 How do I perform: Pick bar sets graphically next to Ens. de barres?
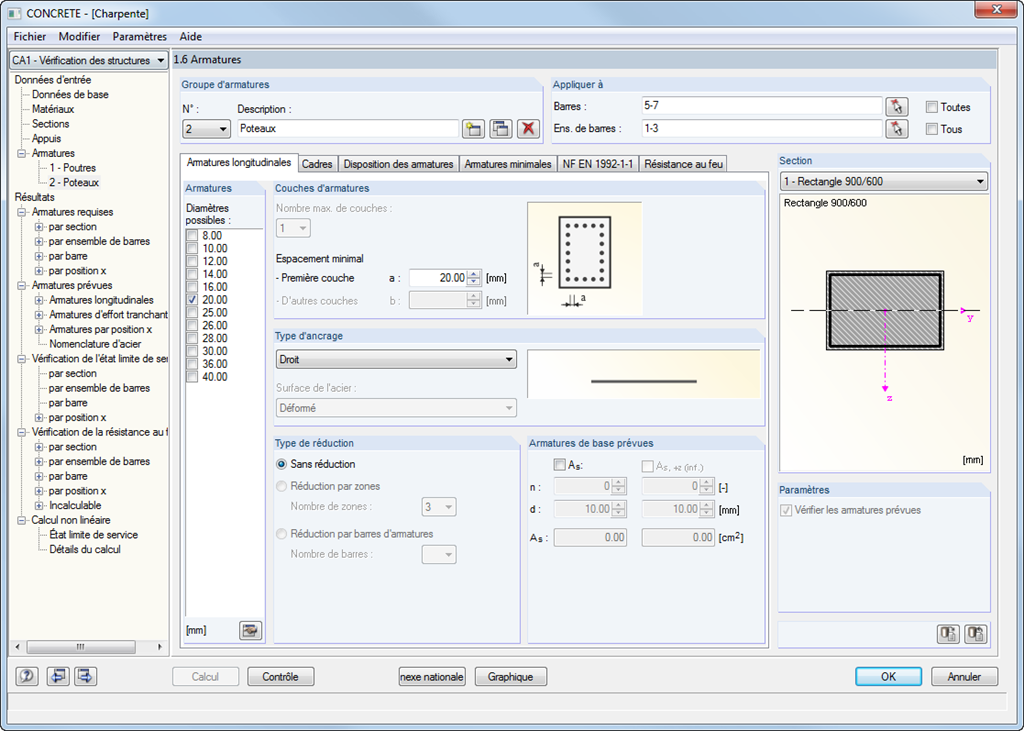coord(897,129)
